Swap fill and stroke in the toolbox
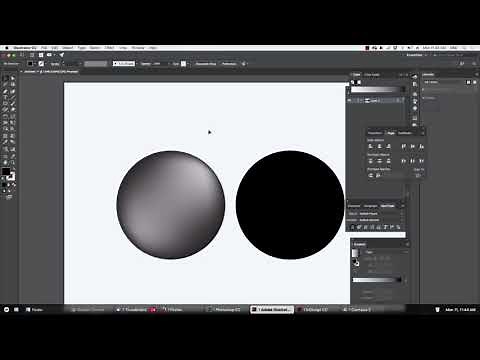The image size is (480, 360). 13,169
